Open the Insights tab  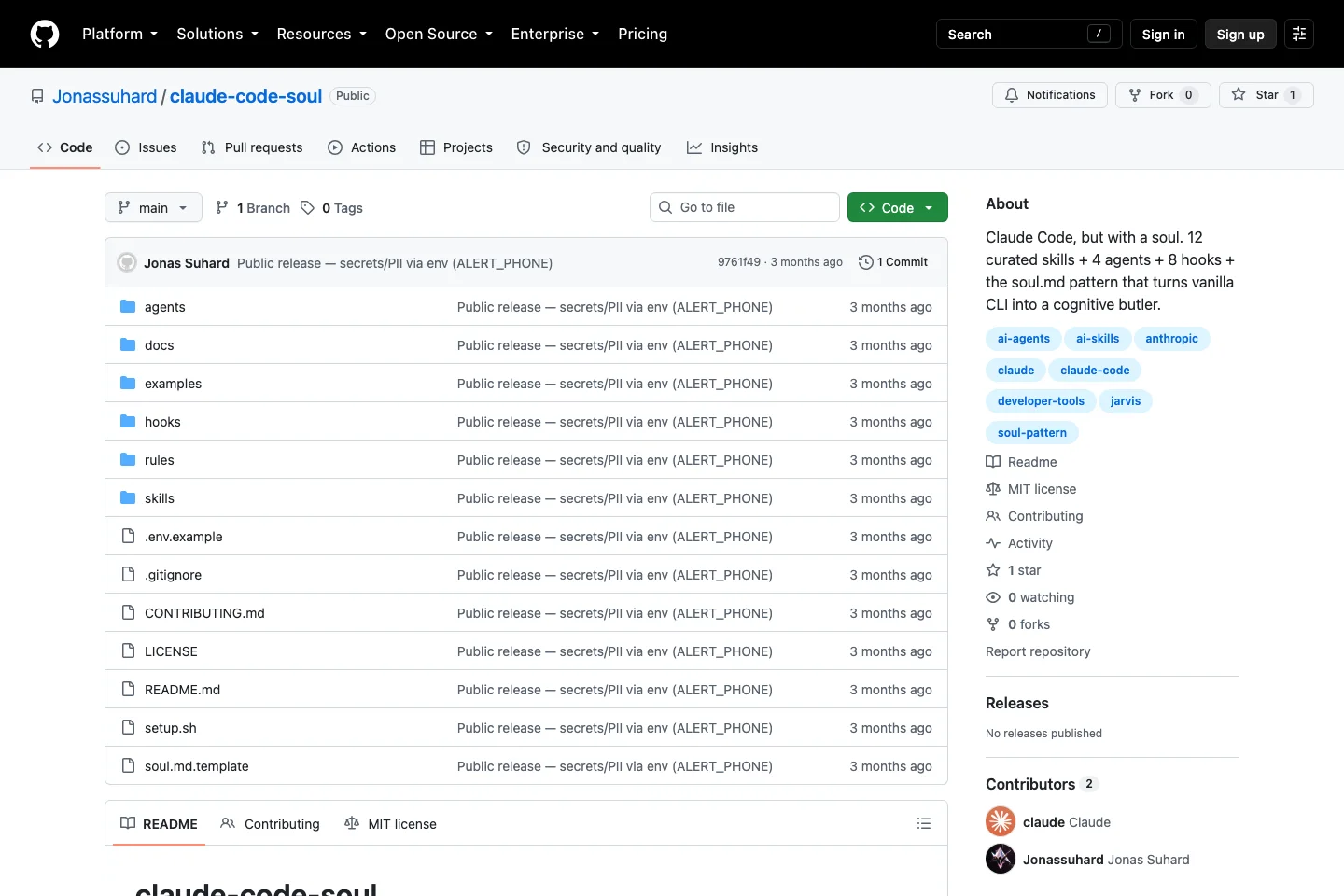[722, 147]
